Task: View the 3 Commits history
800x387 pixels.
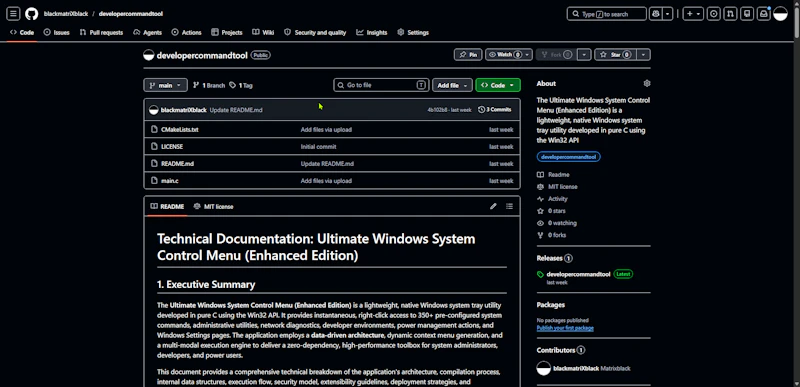Action: [x=494, y=110]
